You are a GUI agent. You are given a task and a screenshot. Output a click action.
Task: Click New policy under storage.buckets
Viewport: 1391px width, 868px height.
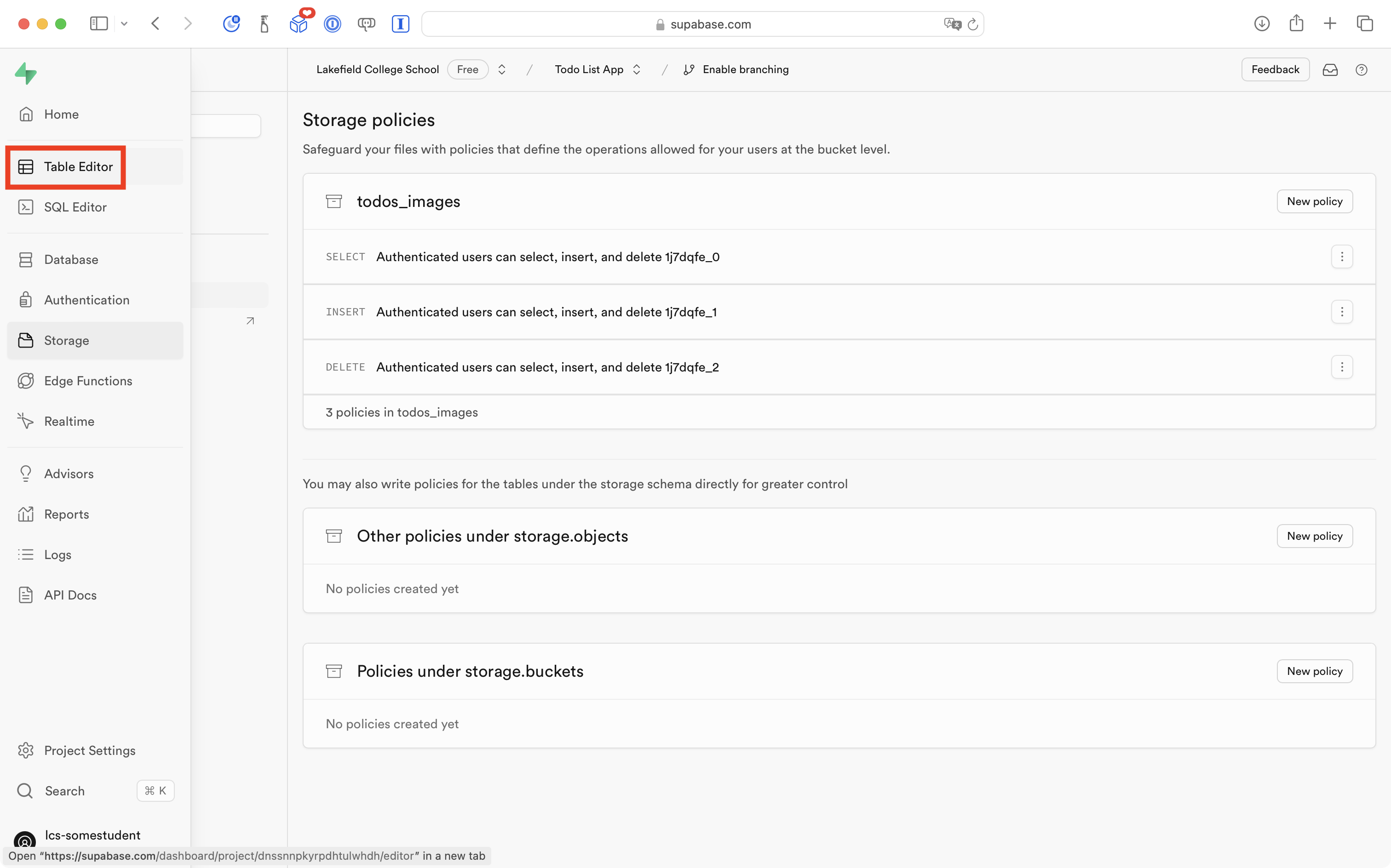point(1314,671)
